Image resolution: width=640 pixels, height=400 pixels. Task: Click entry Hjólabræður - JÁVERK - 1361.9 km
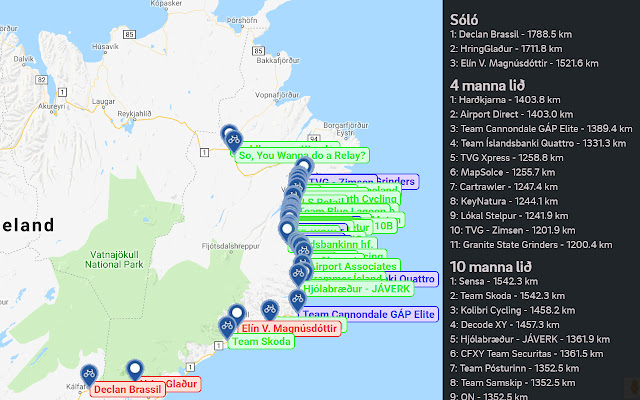(530, 339)
